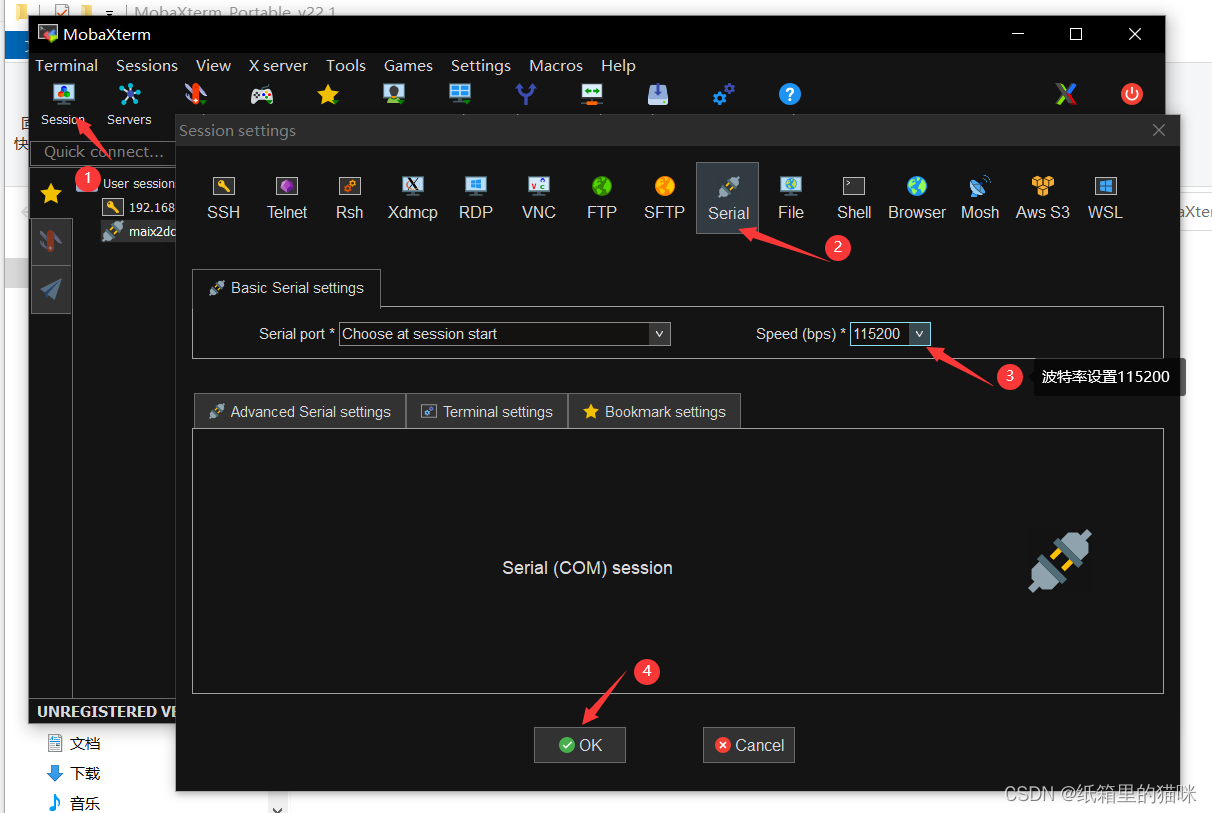
Task: Select the maix2dc serial session
Action: pyautogui.click(x=139, y=231)
